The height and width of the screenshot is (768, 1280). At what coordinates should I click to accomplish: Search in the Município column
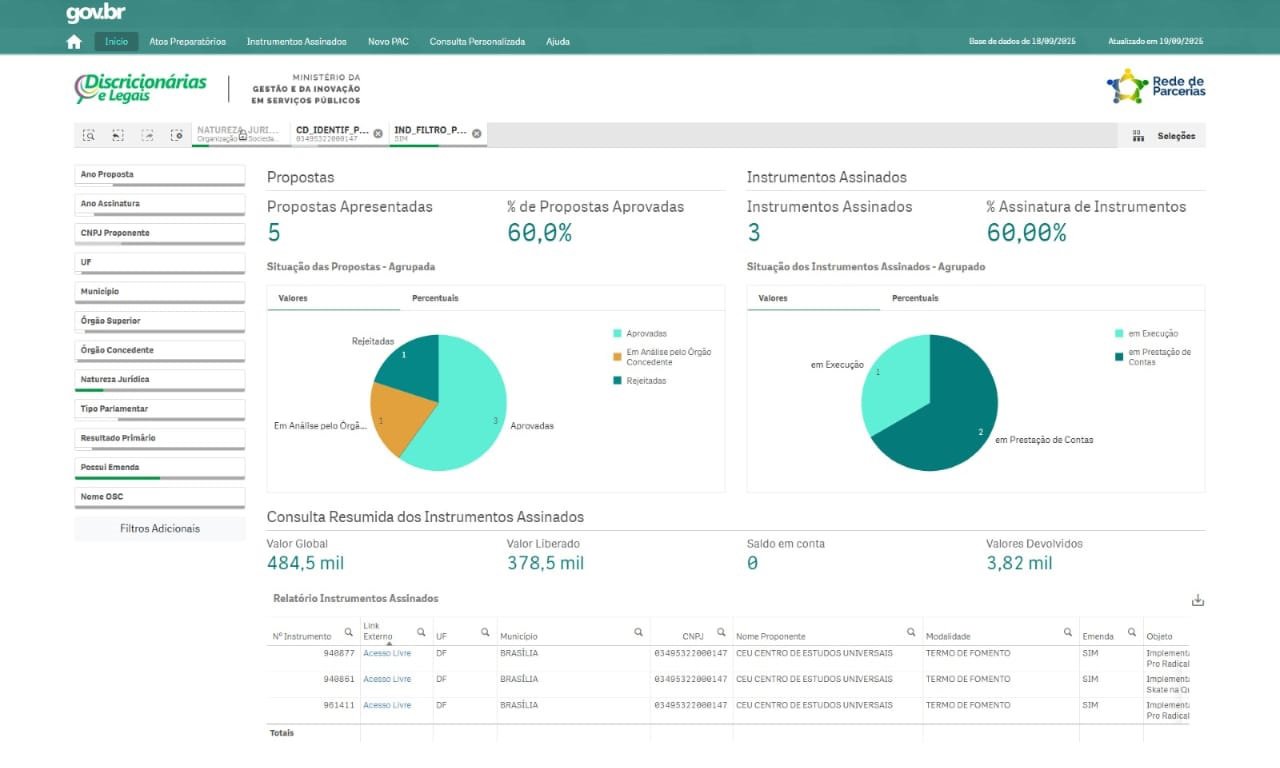(x=638, y=632)
